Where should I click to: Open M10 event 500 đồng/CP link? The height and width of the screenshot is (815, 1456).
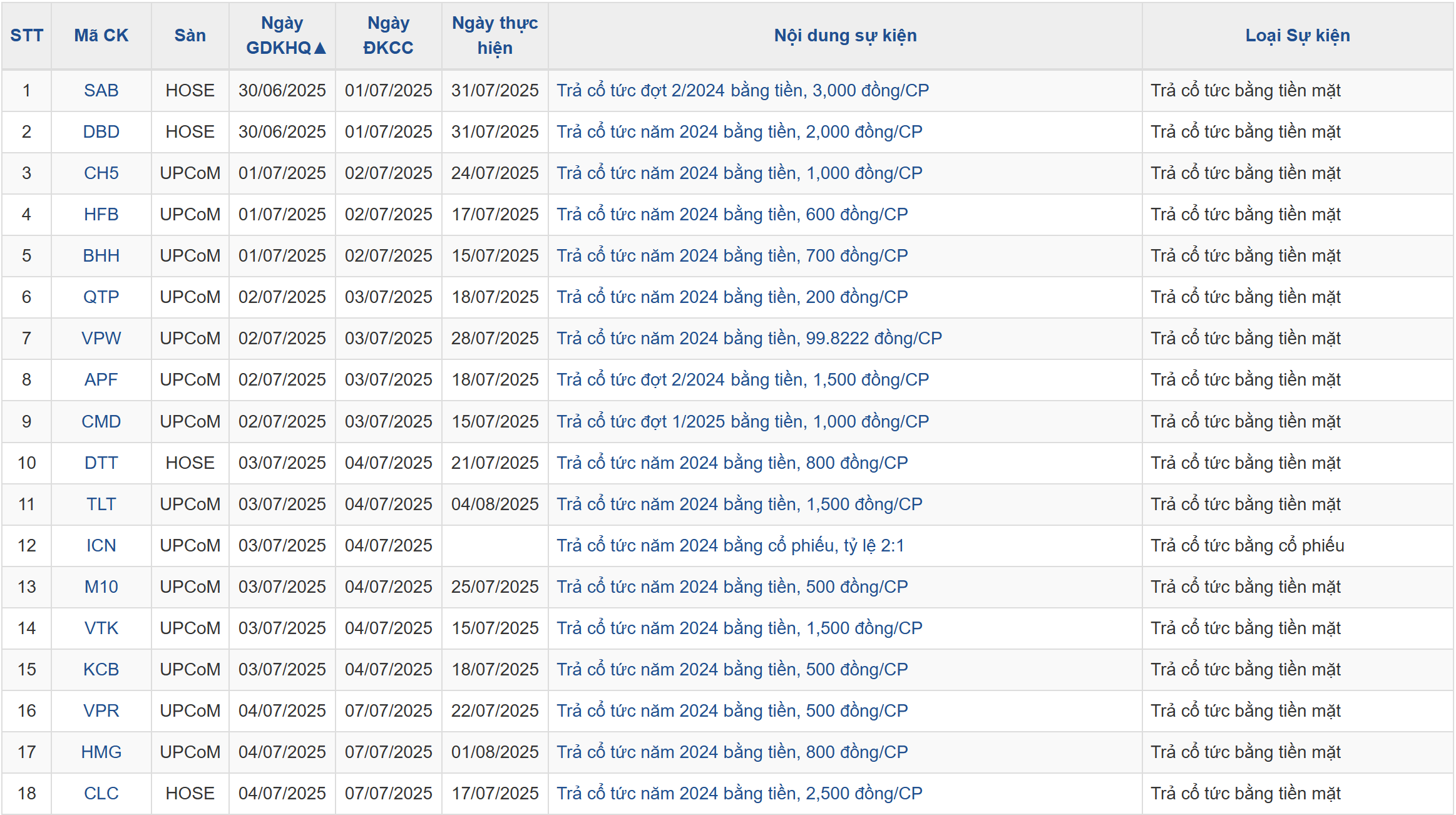point(732,587)
